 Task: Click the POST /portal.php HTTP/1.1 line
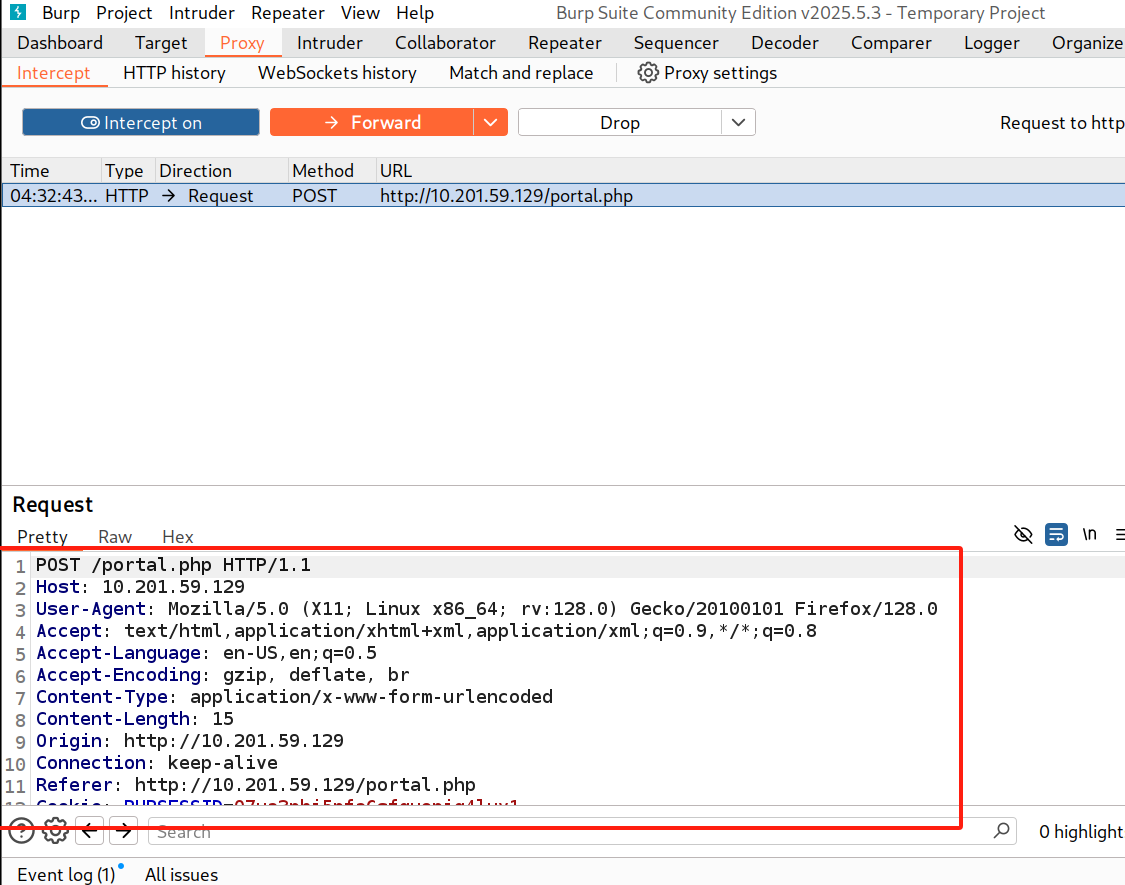pyautogui.click(x=174, y=566)
